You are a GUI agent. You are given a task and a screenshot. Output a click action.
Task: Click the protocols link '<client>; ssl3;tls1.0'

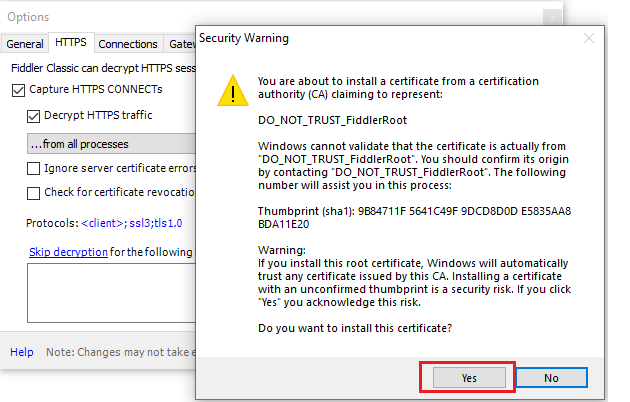click(132, 223)
